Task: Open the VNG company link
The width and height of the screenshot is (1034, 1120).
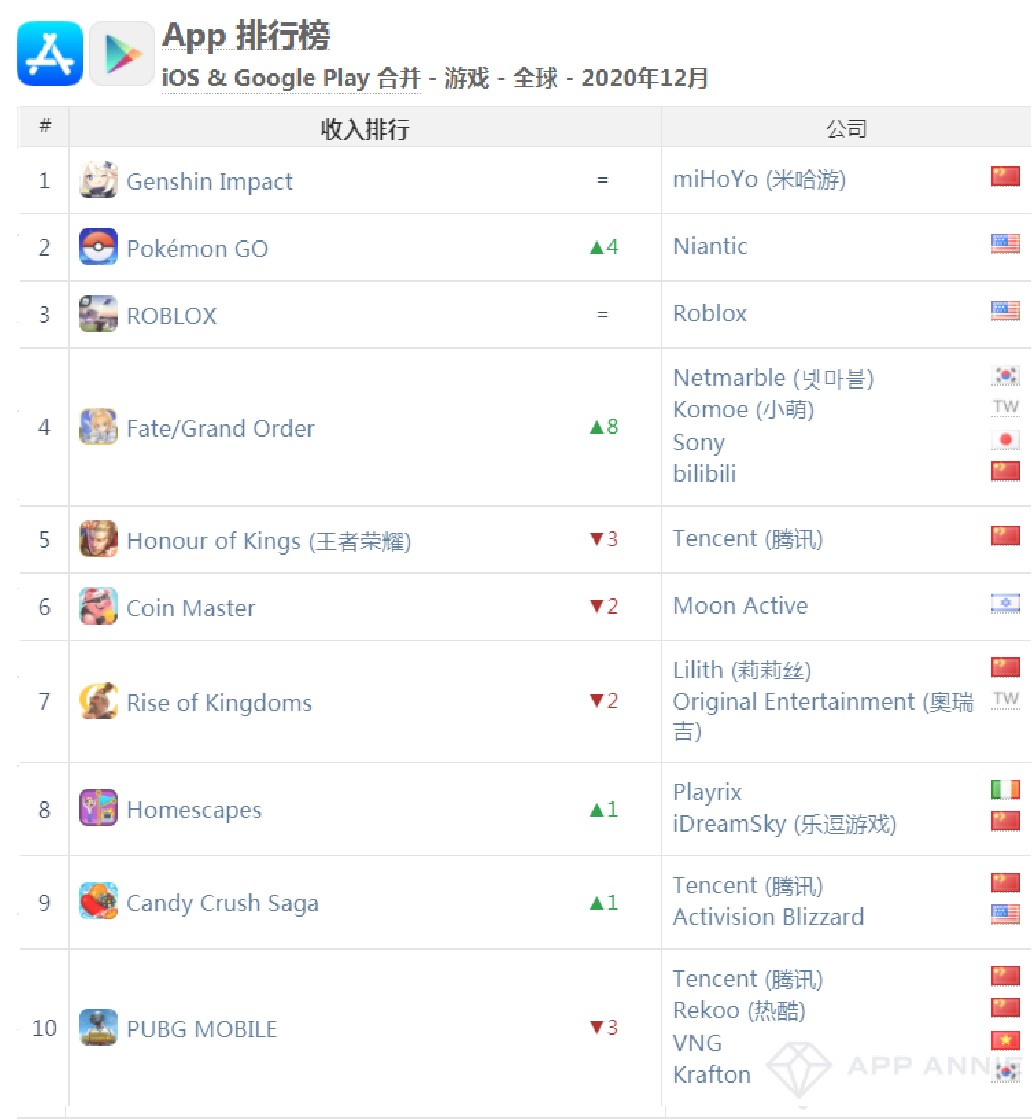Action: point(698,1043)
